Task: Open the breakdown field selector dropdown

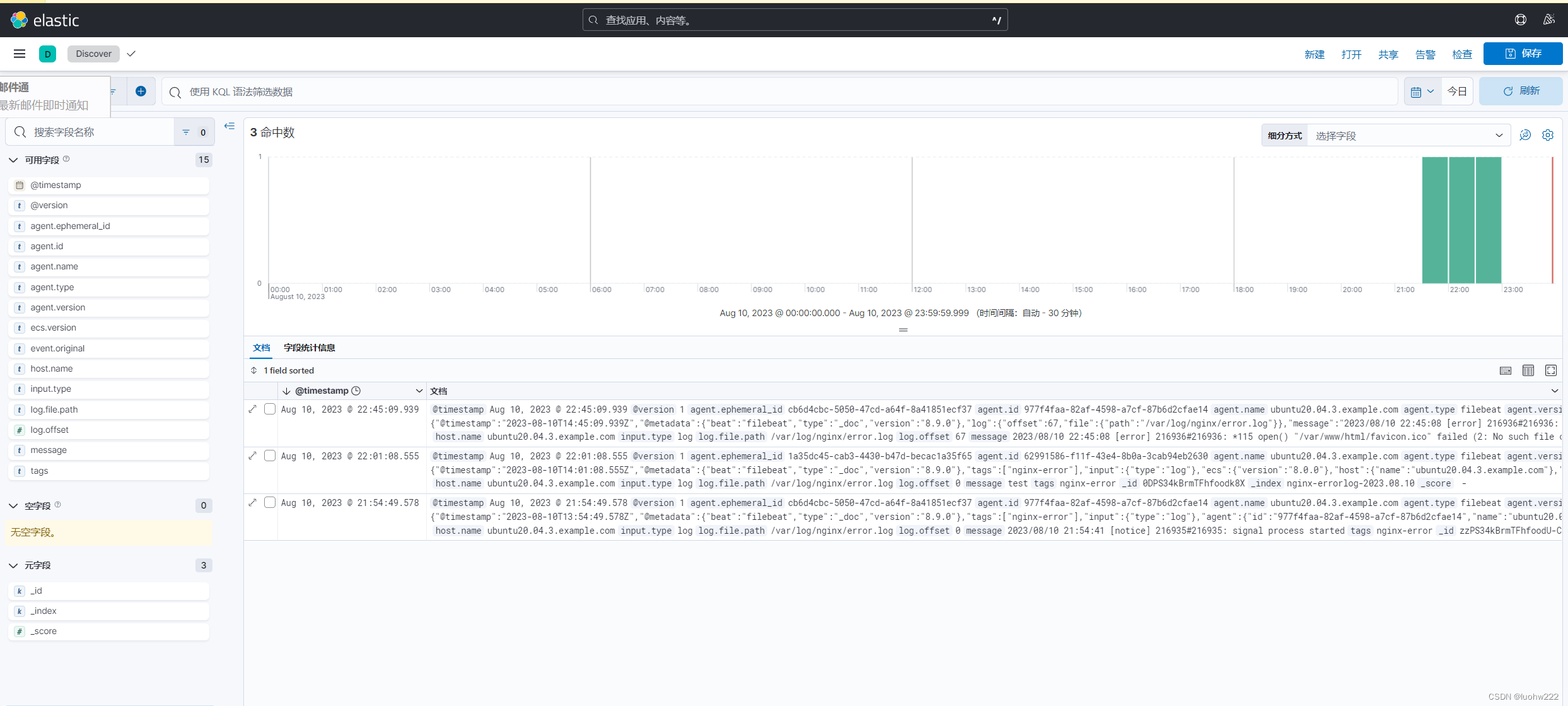Action: 1408,136
